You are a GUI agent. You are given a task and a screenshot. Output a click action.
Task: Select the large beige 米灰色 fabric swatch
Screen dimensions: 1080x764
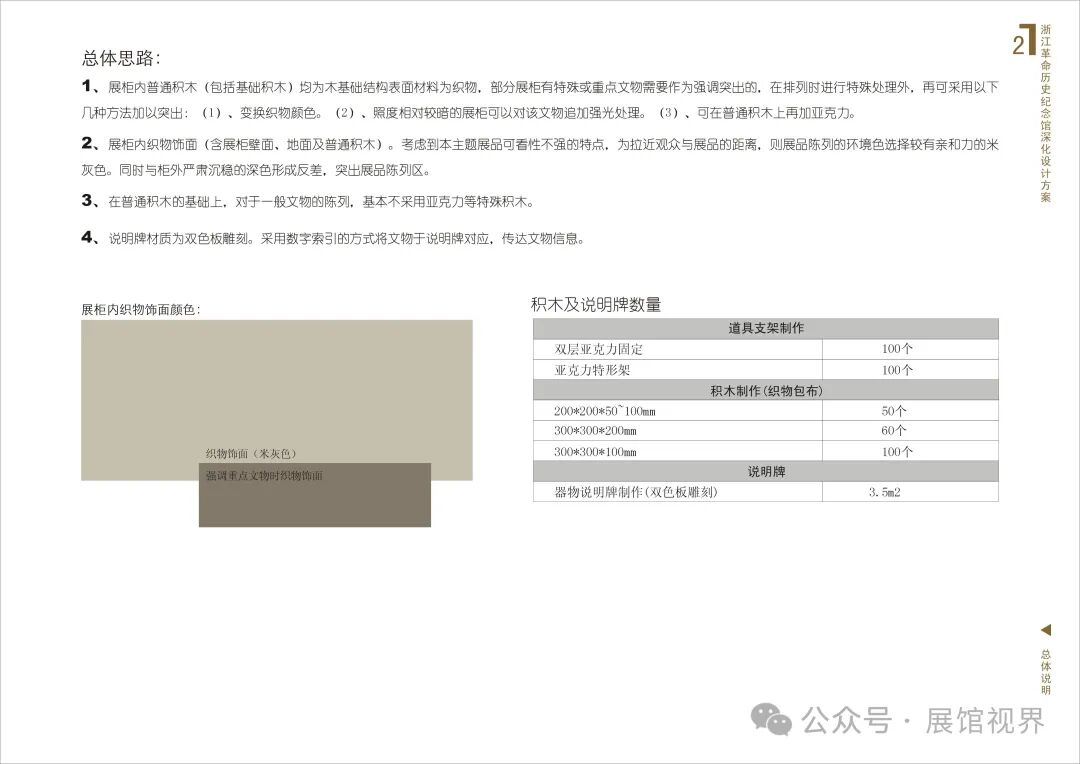pyautogui.click(x=276, y=385)
